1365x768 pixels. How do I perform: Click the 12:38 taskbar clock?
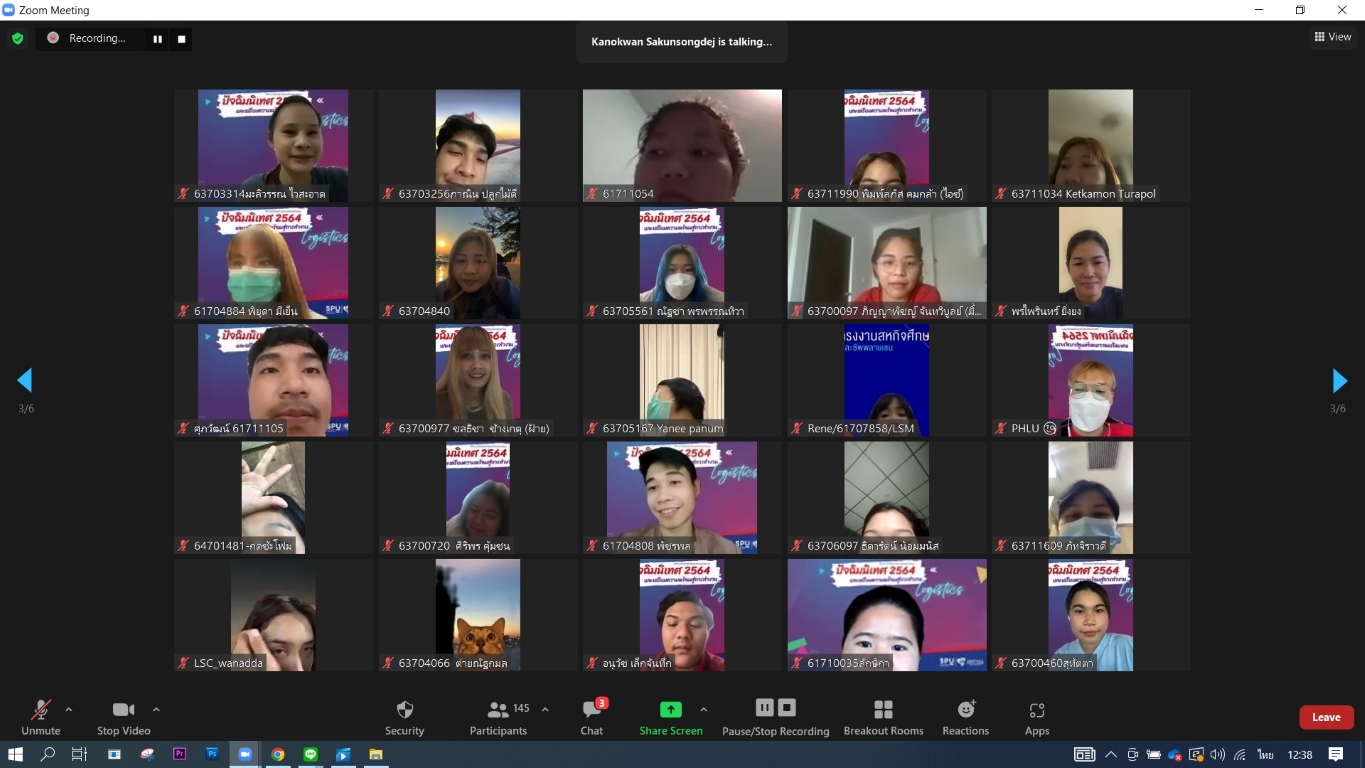(x=1300, y=754)
